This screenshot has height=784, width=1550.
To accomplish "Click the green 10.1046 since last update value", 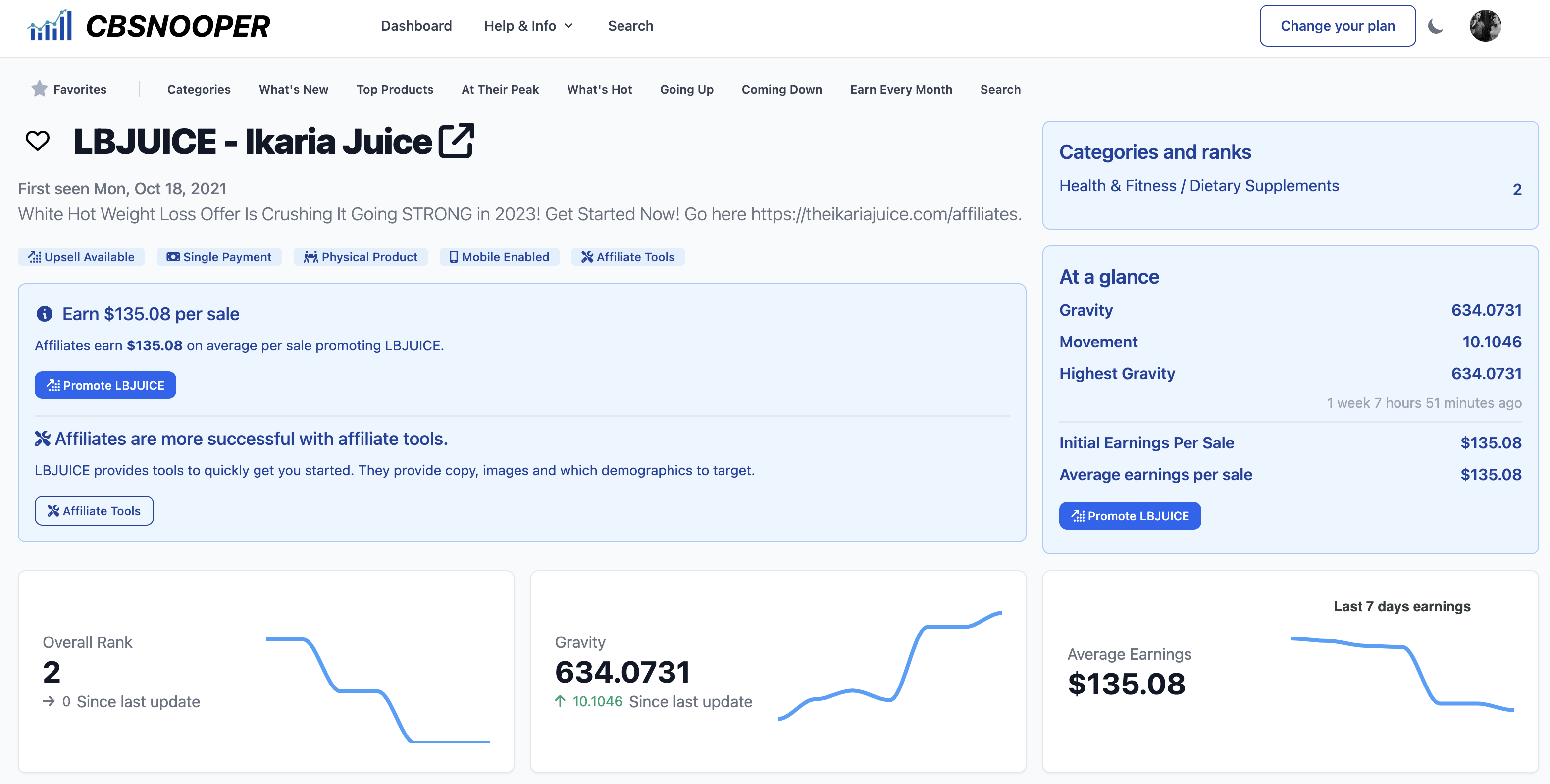I will [x=597, y=701].
